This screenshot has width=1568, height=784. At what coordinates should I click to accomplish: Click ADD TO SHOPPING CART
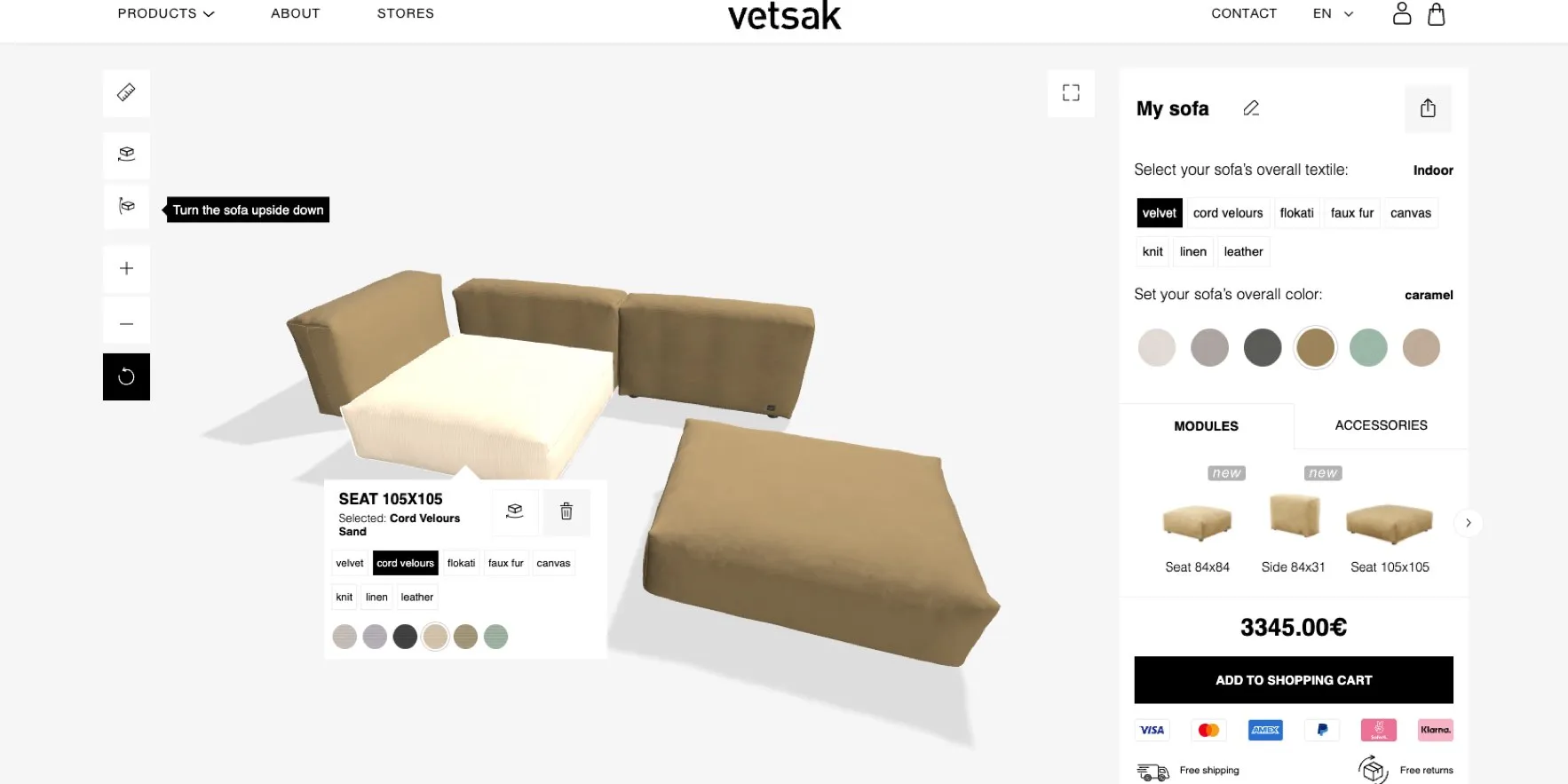(x=1294, y=680)
